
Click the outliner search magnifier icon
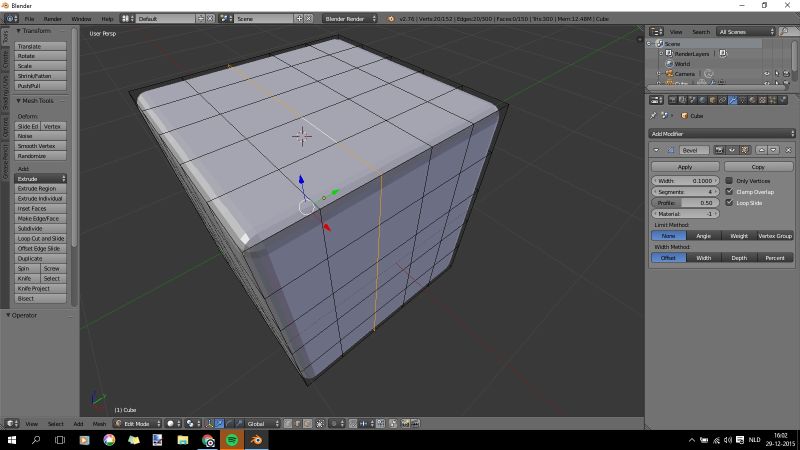(x=785, y=32)
